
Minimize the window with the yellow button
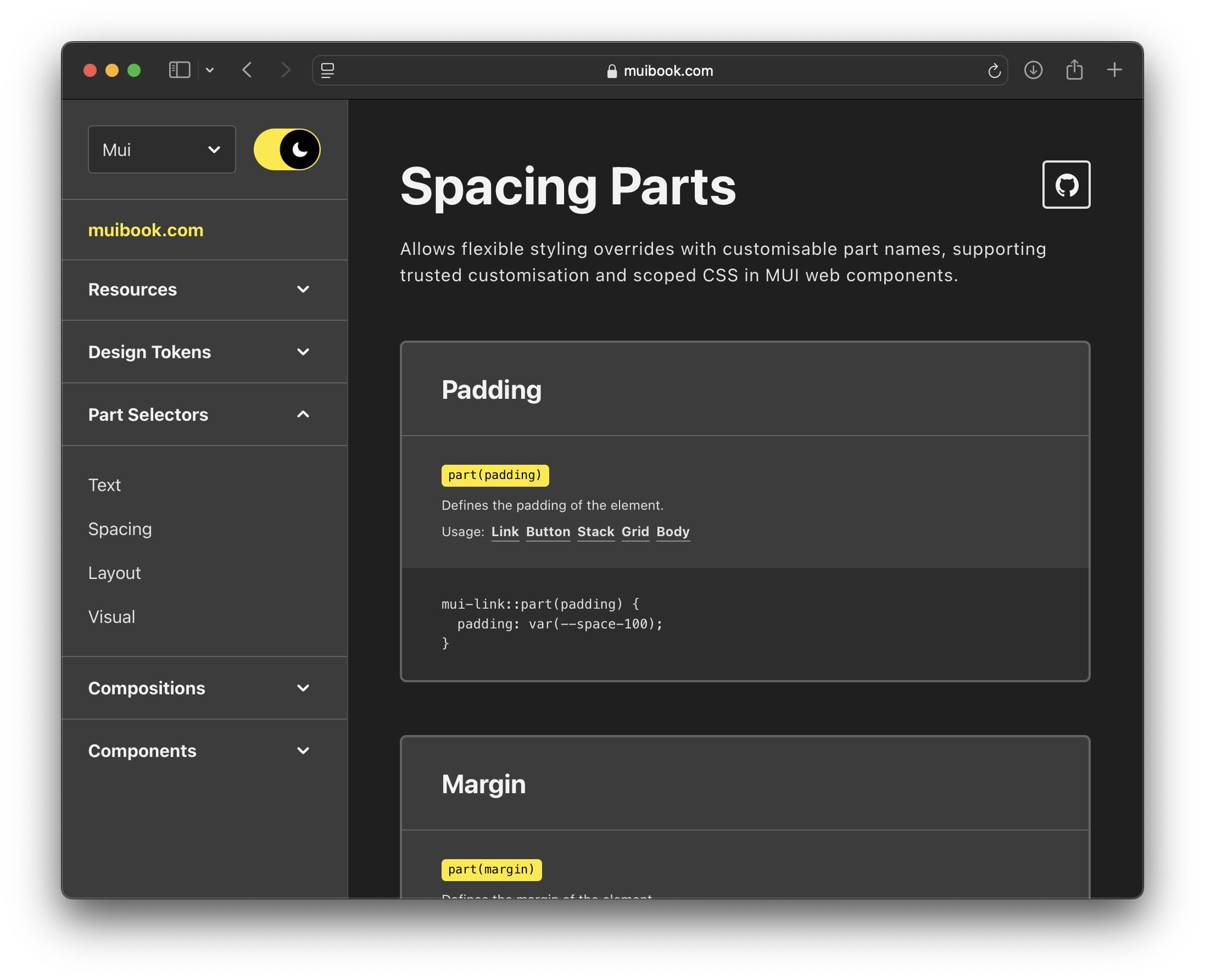pos(112,70)
